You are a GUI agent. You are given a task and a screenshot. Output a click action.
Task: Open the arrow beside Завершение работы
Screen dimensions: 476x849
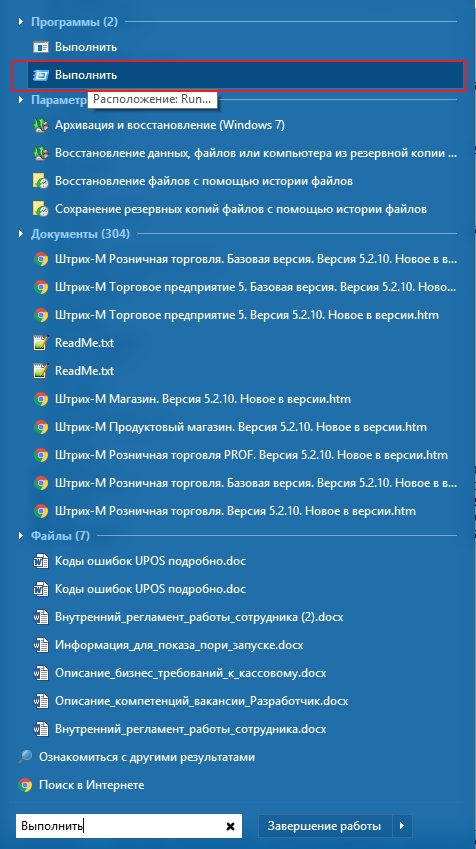pyautogui.click(x=402, y=826)
